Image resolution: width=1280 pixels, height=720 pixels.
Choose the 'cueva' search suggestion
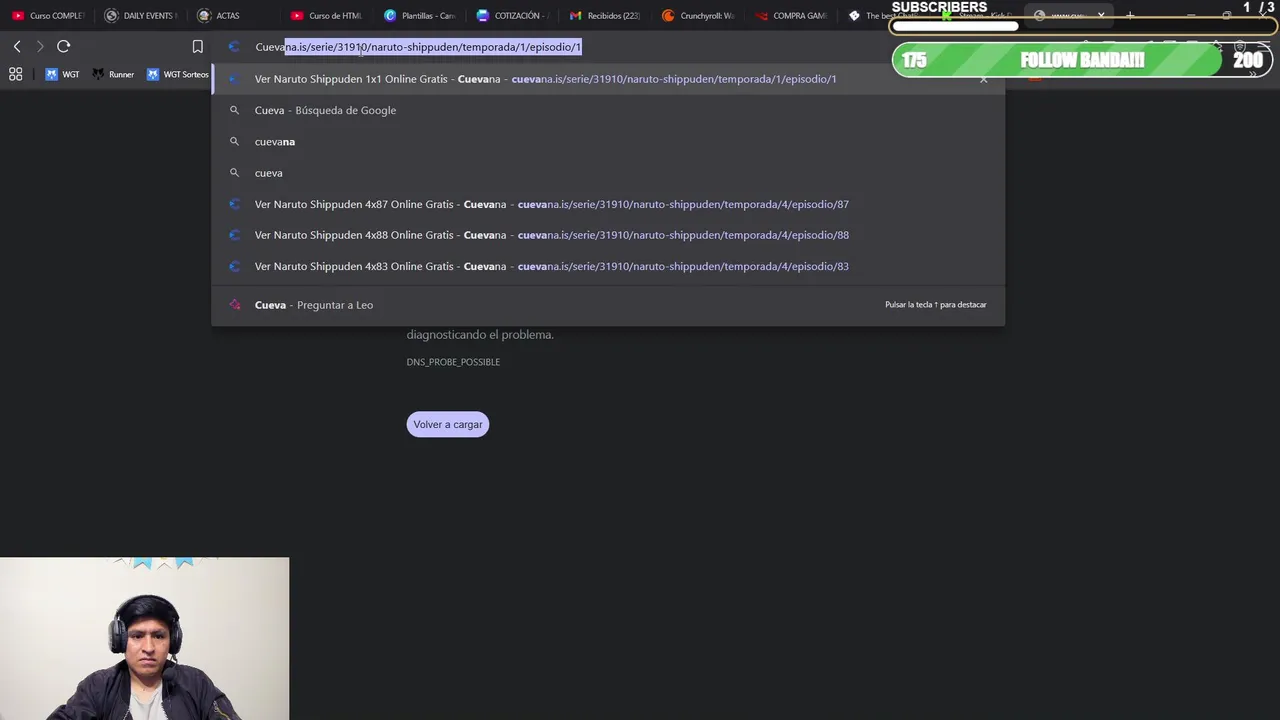point(608,173)
